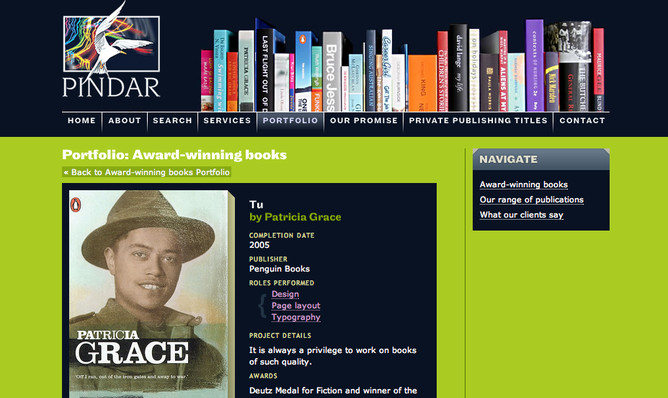Click the 'Tu' book title text
This screenshot has width=668, height=398.
[x=256, y=205]
